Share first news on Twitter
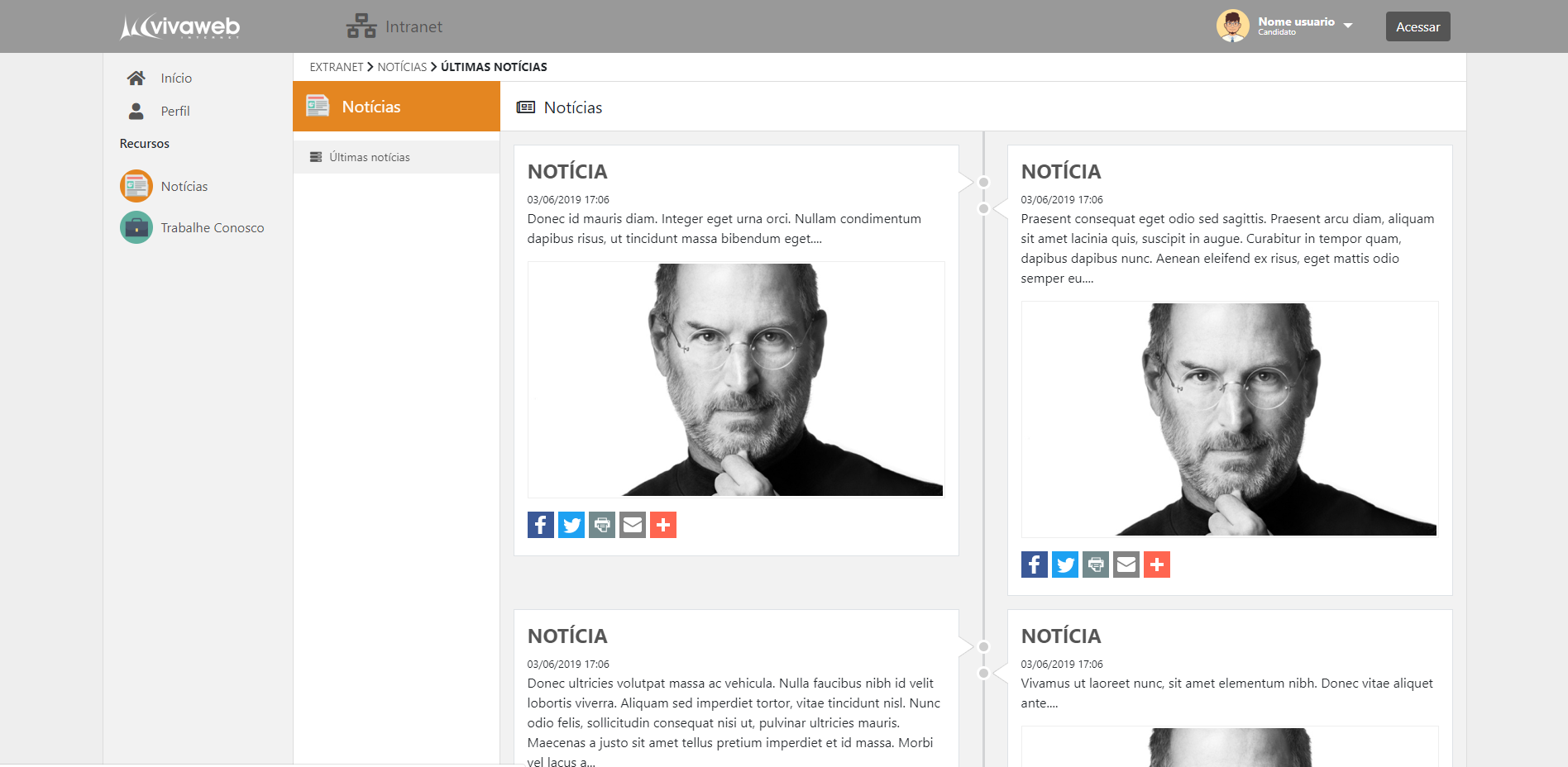1568x767 pixels. click(x=571, y=525)
